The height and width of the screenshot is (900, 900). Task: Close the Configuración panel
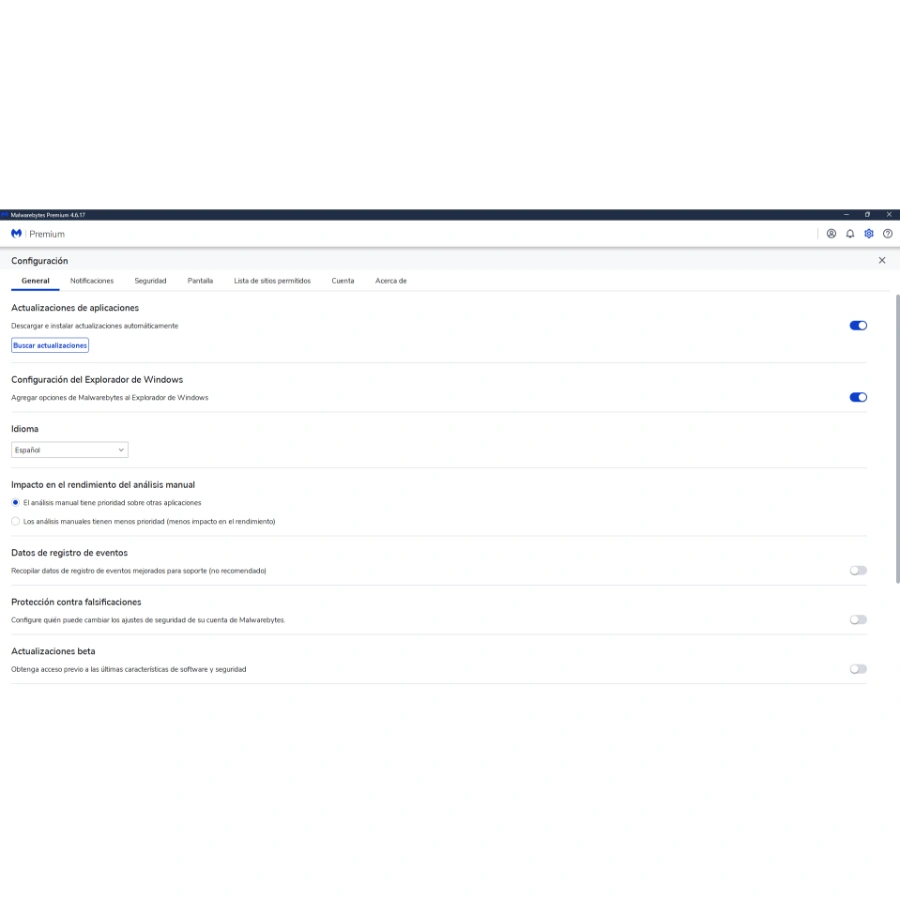tap(882, 260)
